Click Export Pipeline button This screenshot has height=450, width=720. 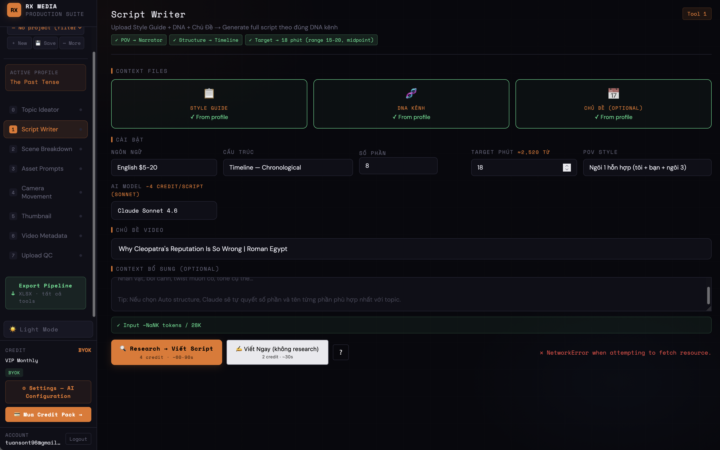(45, 293)
